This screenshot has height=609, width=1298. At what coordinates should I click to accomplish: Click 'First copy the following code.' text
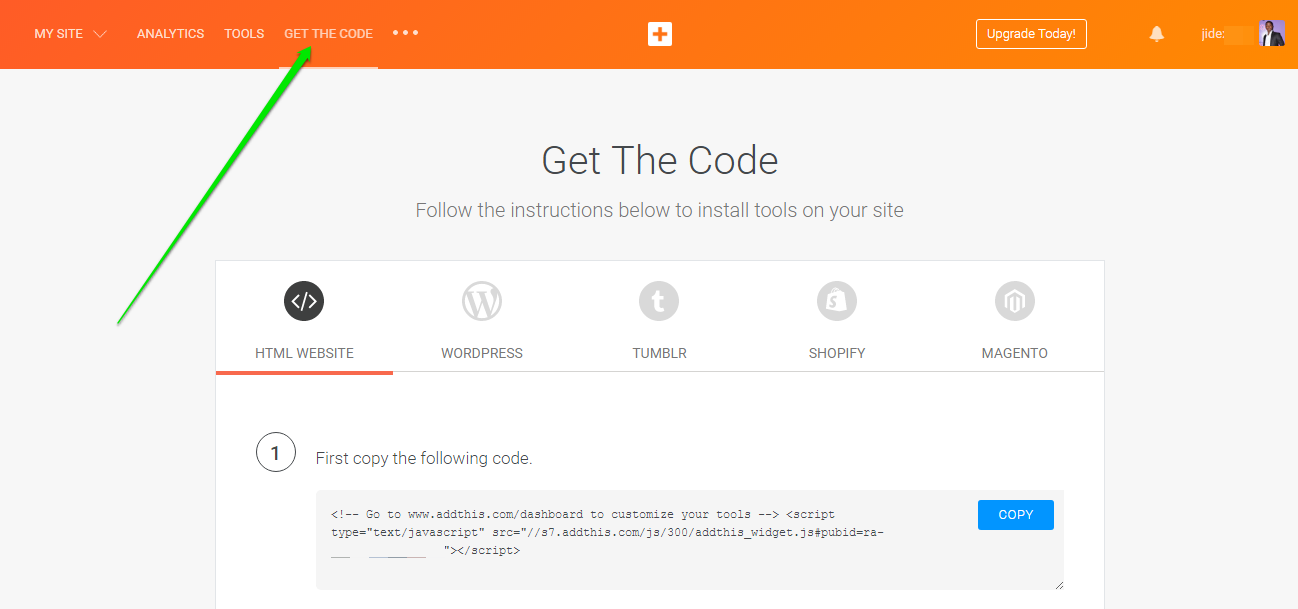[x=424, y=459]
